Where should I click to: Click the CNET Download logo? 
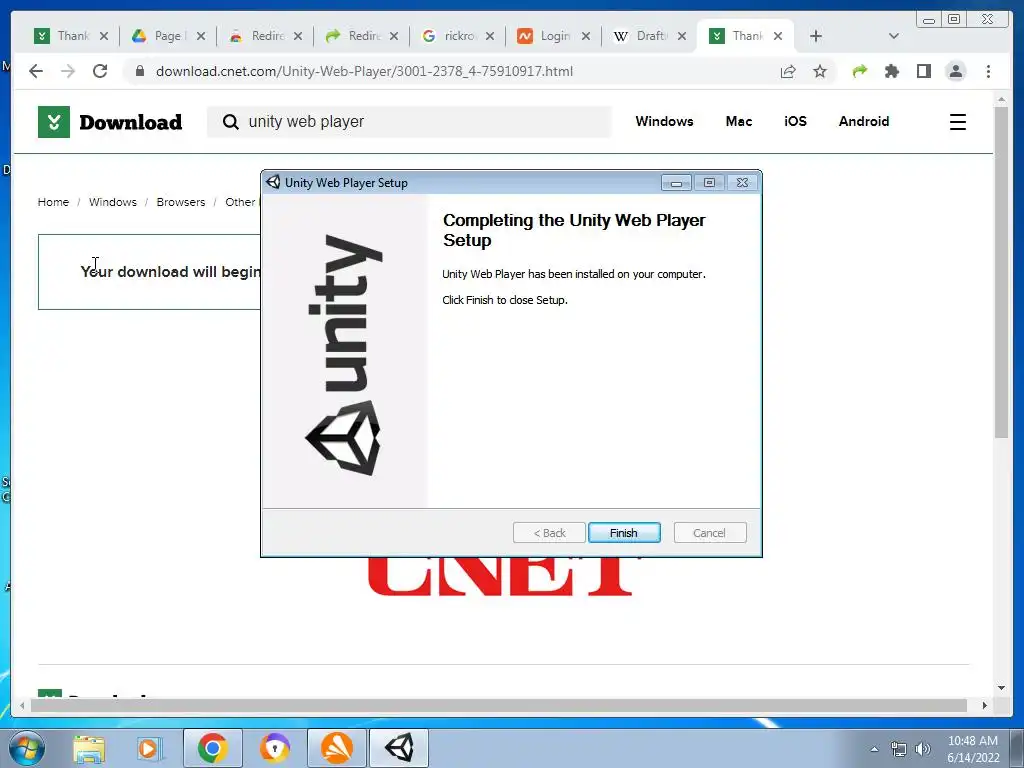pos(110,122)
